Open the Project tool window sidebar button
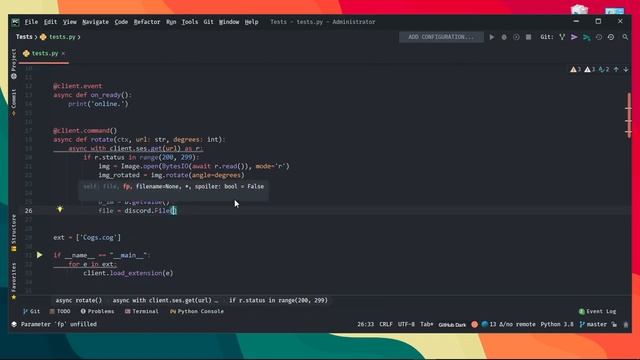 point(14,64)
